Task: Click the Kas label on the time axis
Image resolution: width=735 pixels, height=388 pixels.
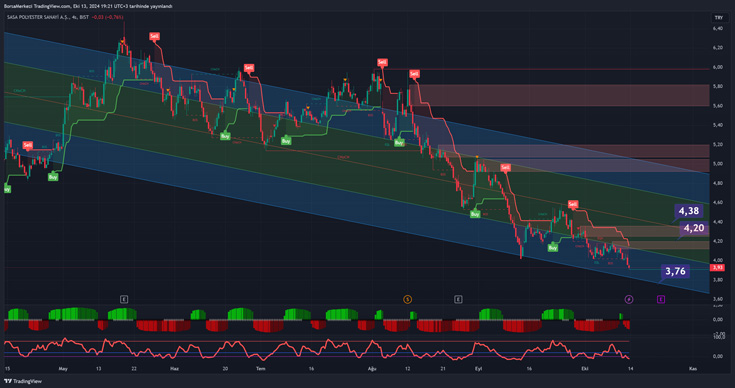Action: 692,369
